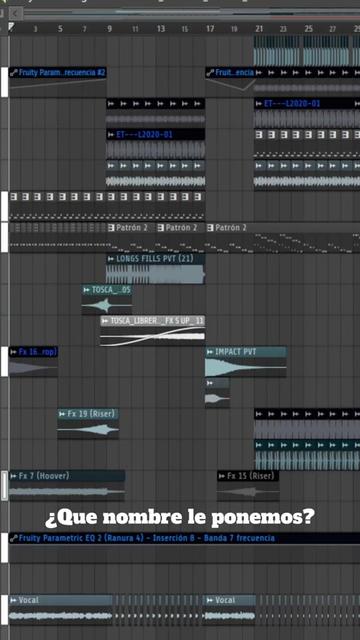360x640 pixels.
Task: Jump to bar 13 on the ruler
Action: click(x=161, y=29)
